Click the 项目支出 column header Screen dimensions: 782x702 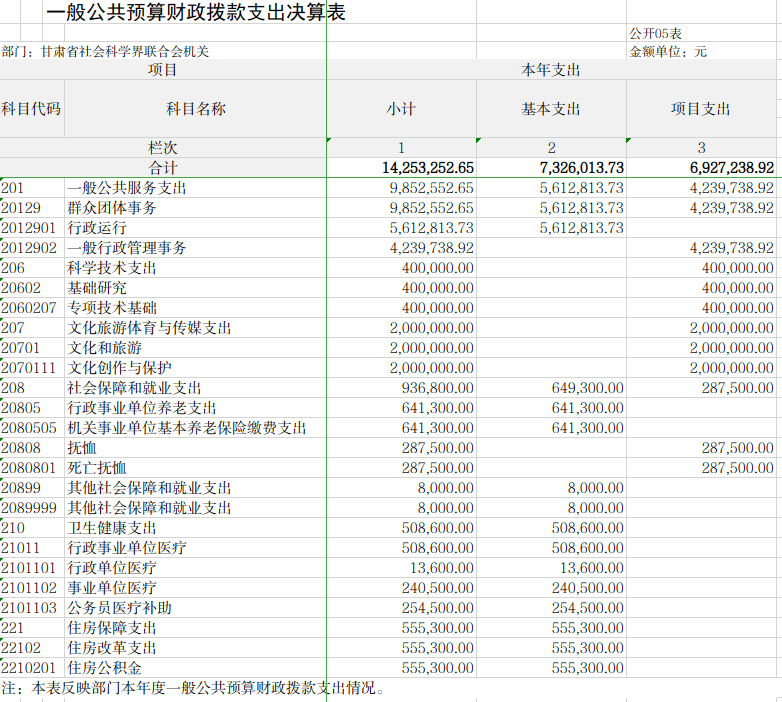click(x=701, y=109)
